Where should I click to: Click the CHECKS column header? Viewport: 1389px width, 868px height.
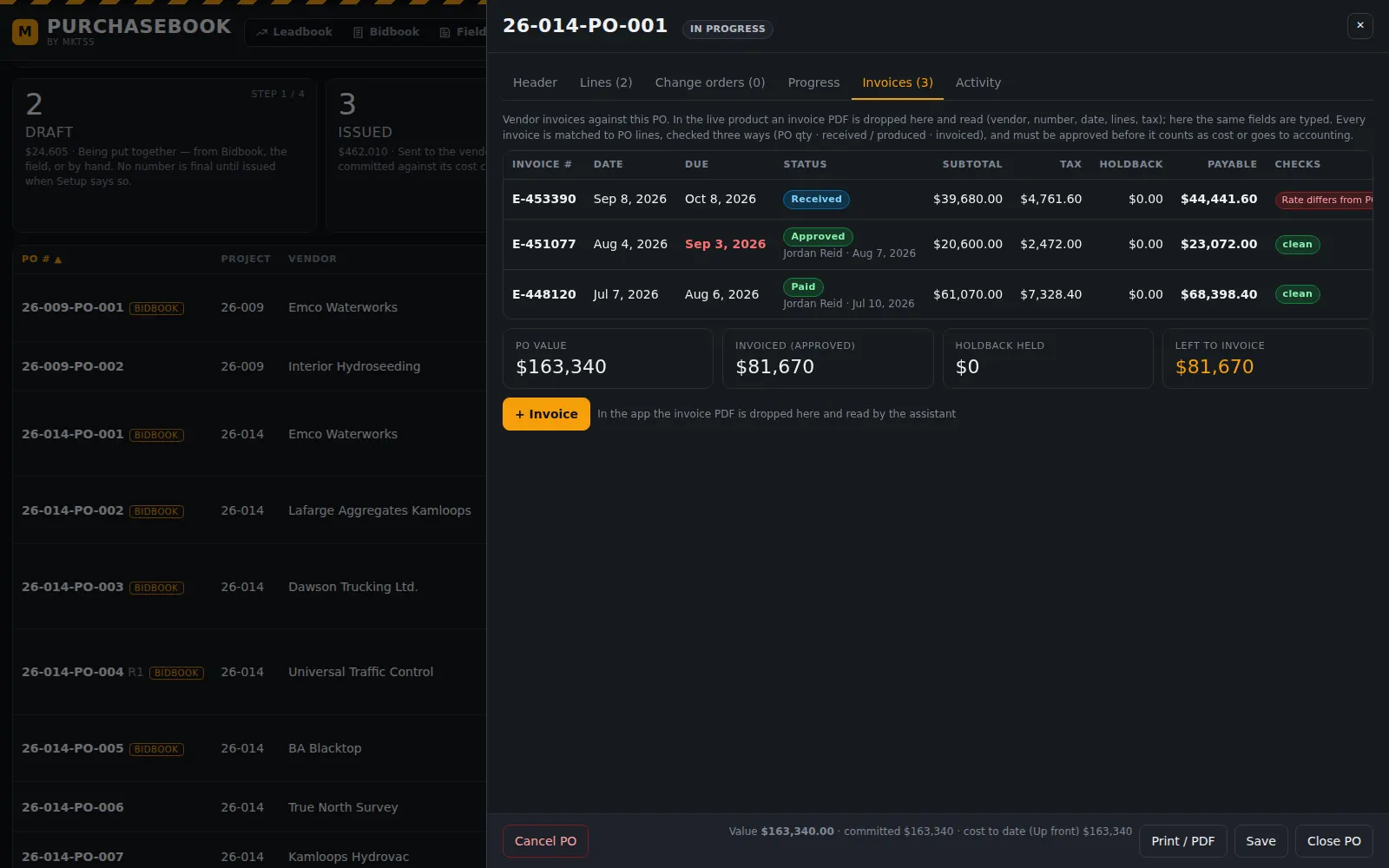pos(1297,164)
